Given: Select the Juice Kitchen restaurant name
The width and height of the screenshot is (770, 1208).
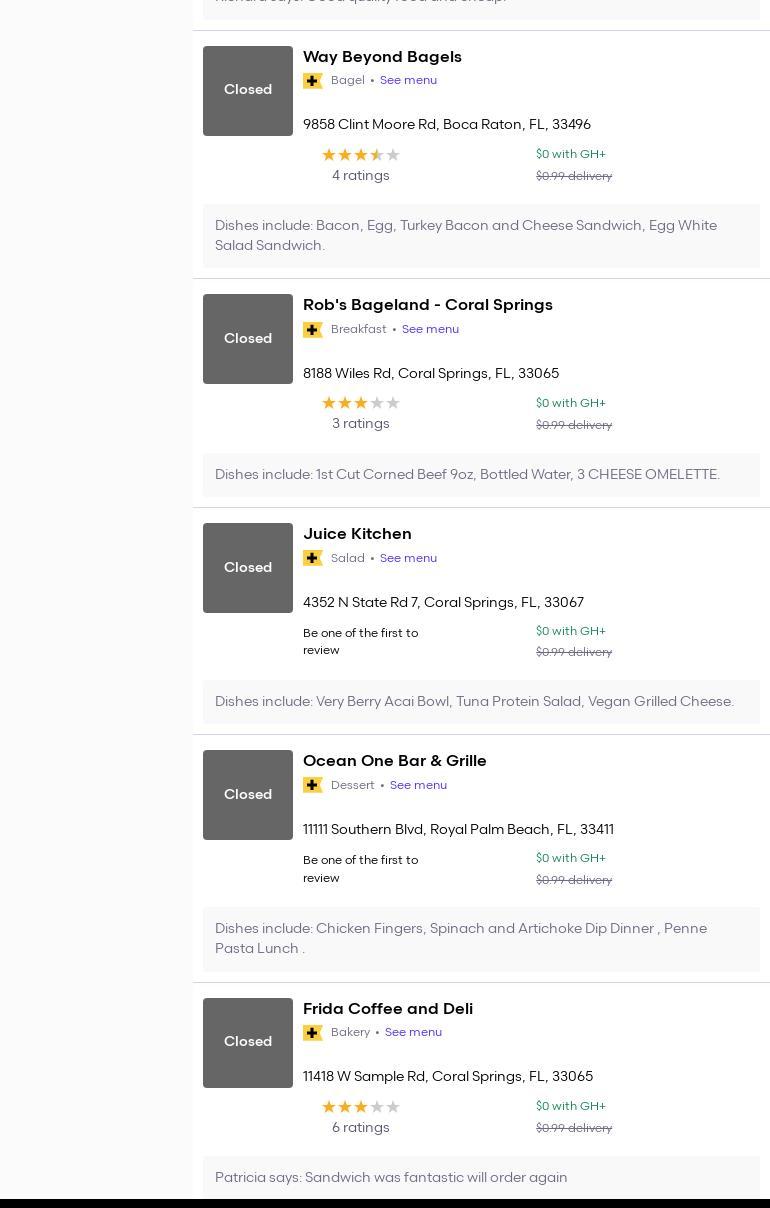Looking at the screenshot, I should (x=357, y=534).
